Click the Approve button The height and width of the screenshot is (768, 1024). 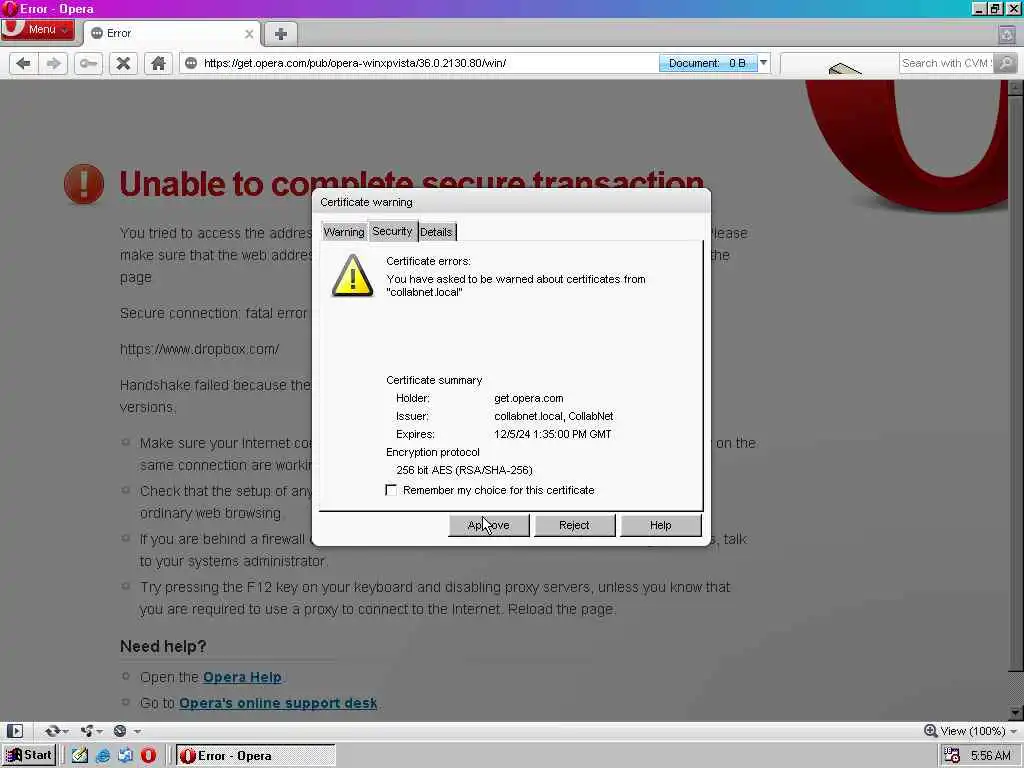pyautogui.click(x=488, y=525)
